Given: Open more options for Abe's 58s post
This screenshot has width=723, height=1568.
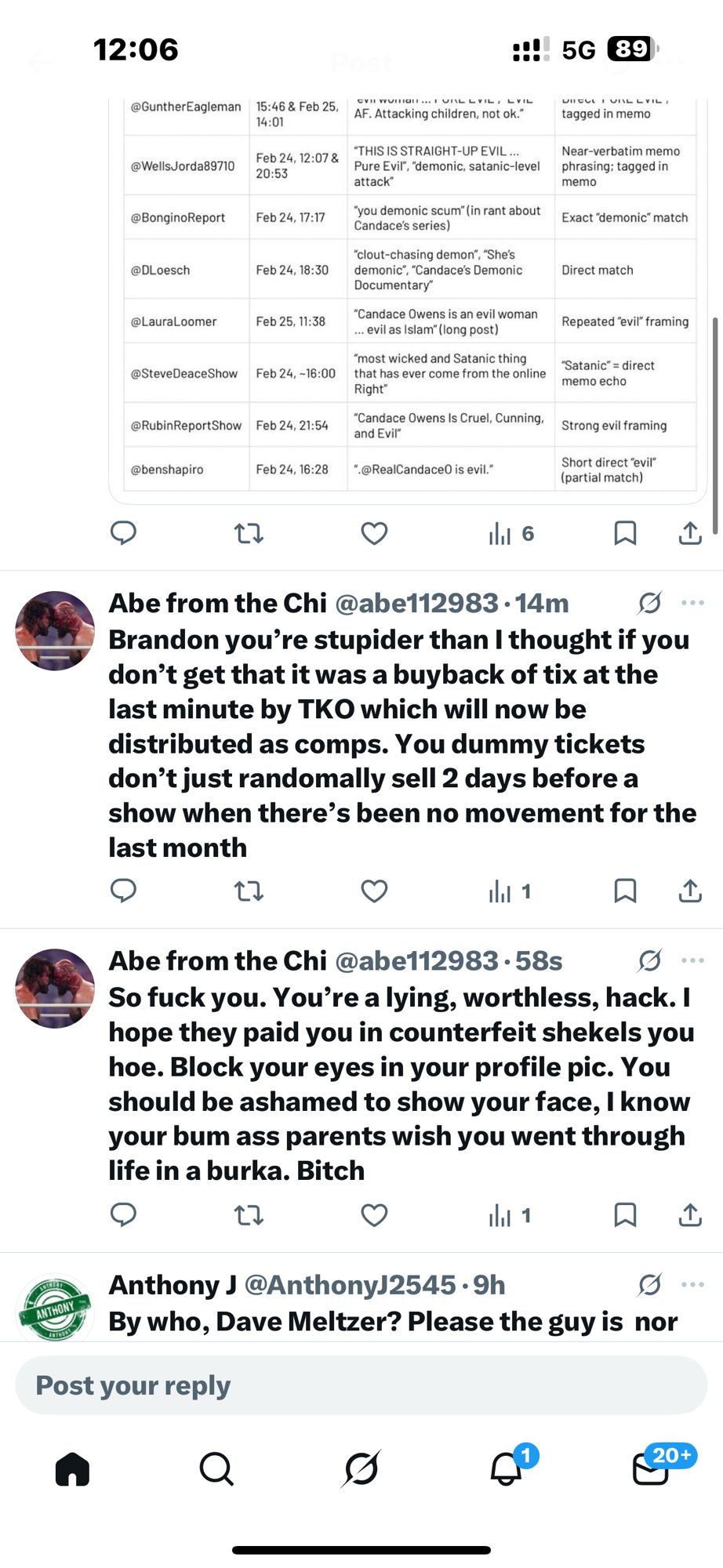Looking at the screenshot, I should point(692,960).
